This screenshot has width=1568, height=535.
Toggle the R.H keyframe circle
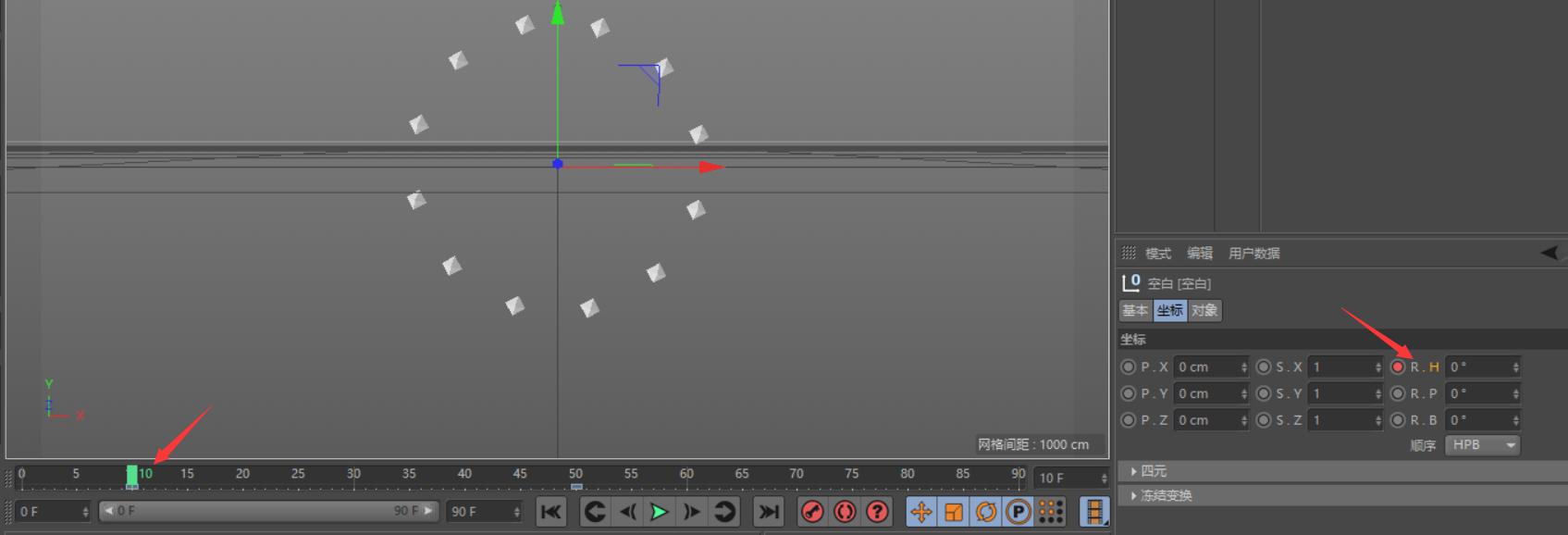click(x=1398, y=367)
